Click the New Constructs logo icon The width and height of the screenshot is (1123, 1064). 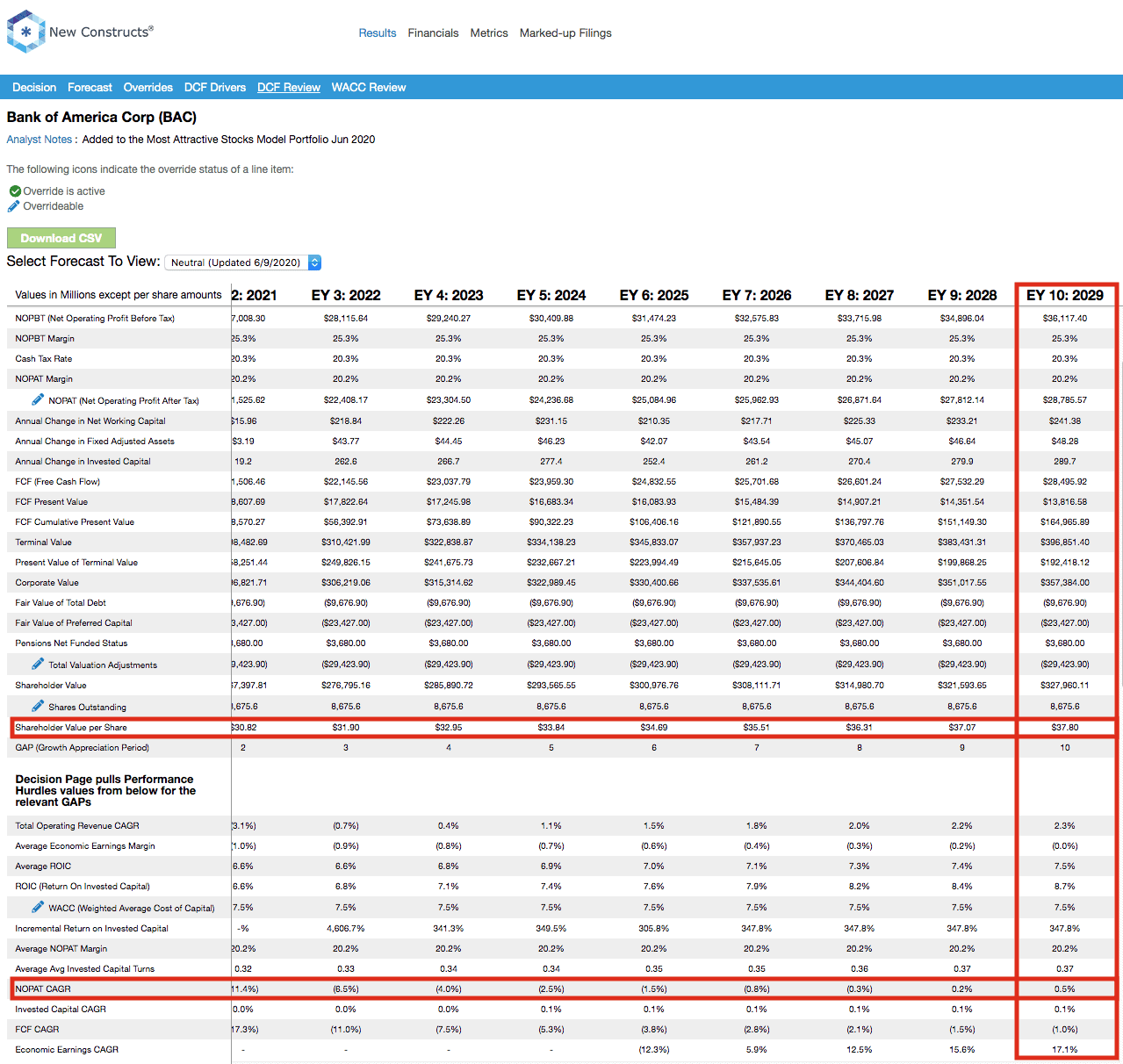(x=25, y=32)
